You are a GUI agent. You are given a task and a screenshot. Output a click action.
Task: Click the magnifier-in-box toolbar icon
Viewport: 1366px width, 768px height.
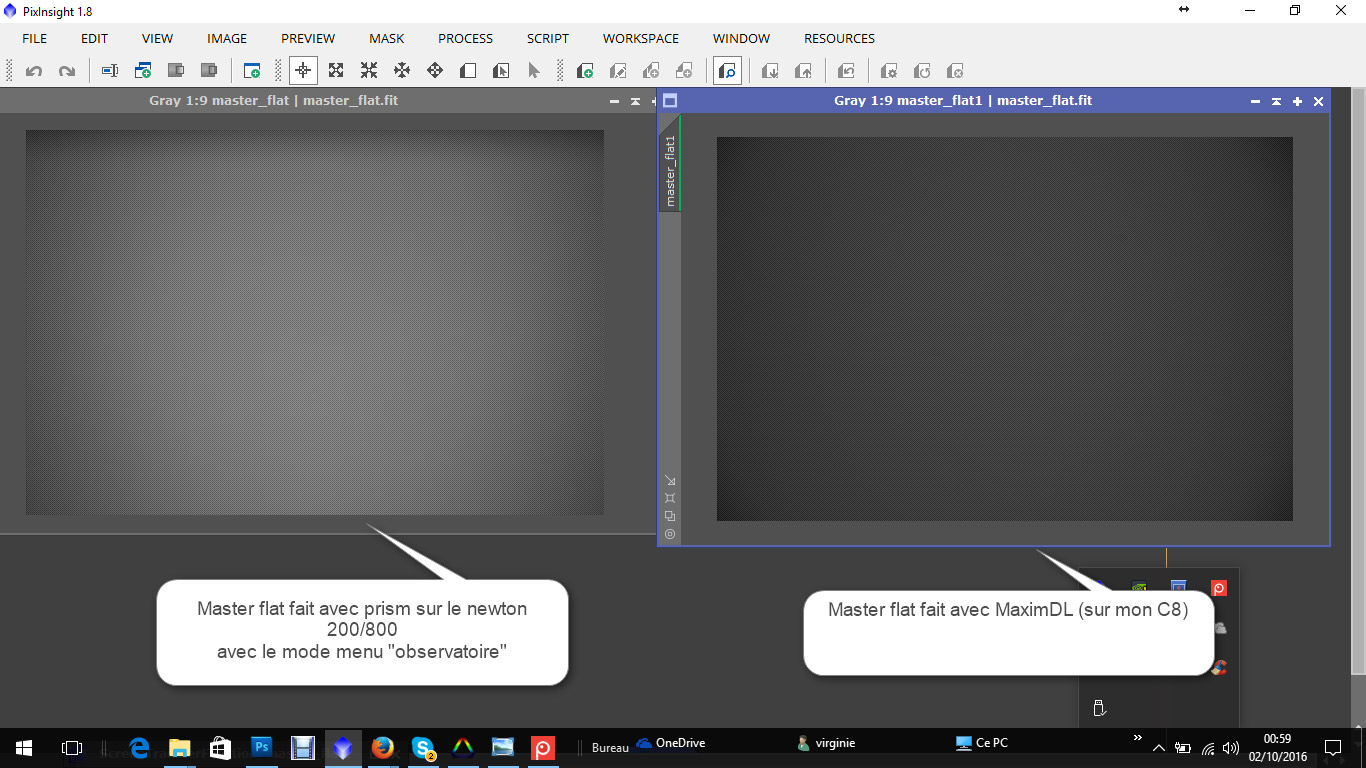click(x=727, y=71)
